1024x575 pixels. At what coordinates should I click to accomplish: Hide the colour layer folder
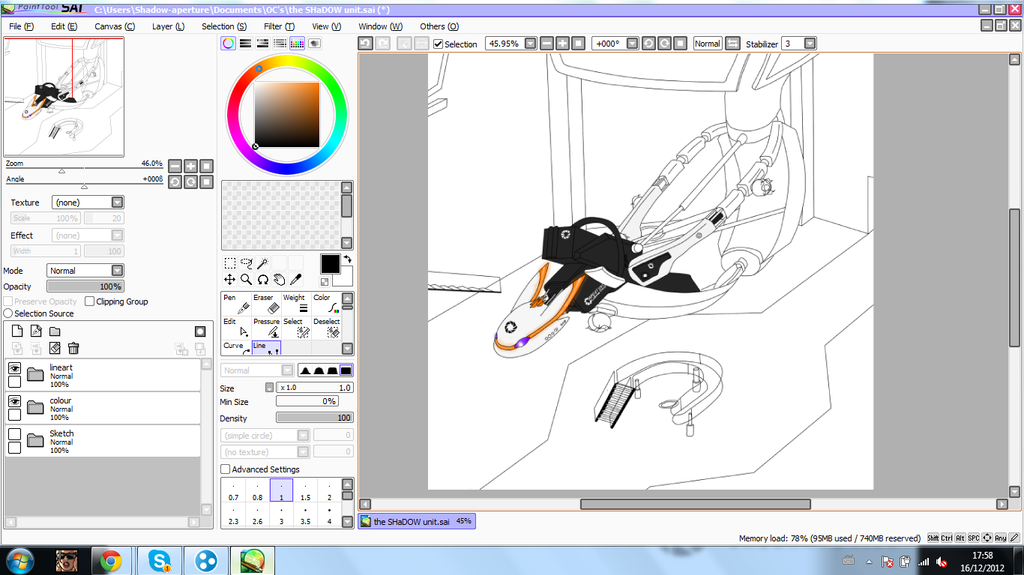(x=14, y=401)
